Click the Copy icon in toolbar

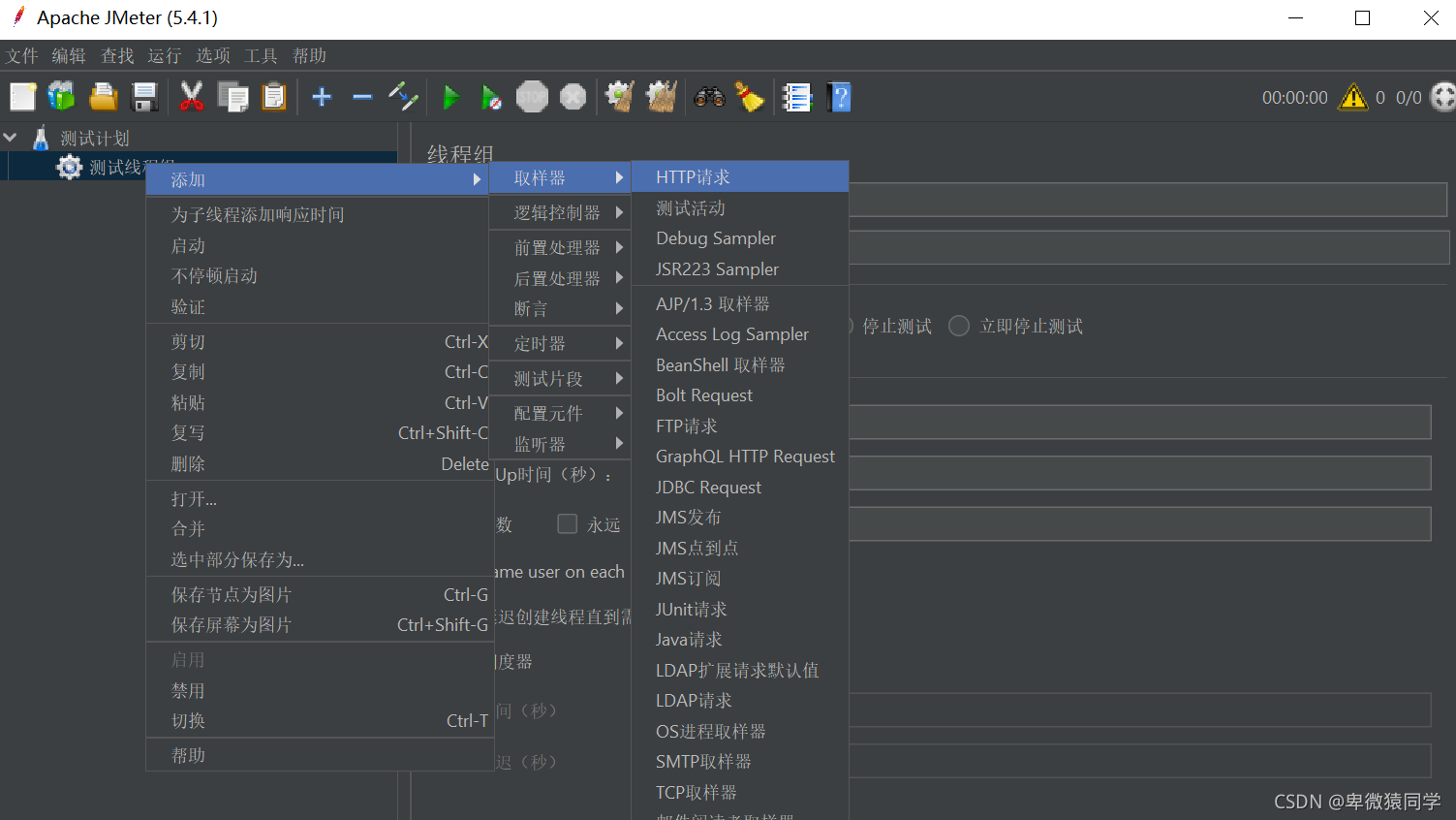232,97
